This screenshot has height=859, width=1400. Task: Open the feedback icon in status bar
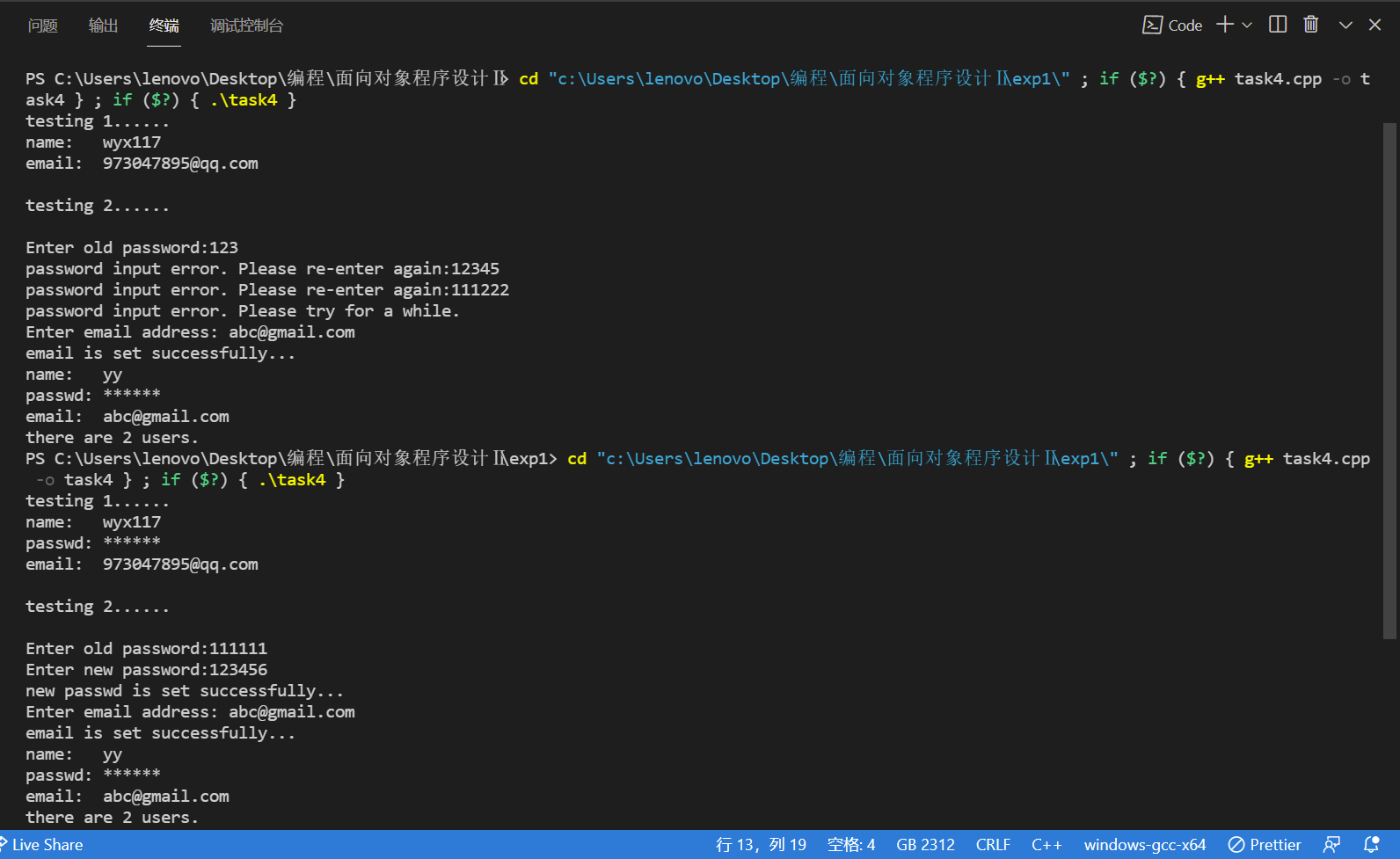1332,845
